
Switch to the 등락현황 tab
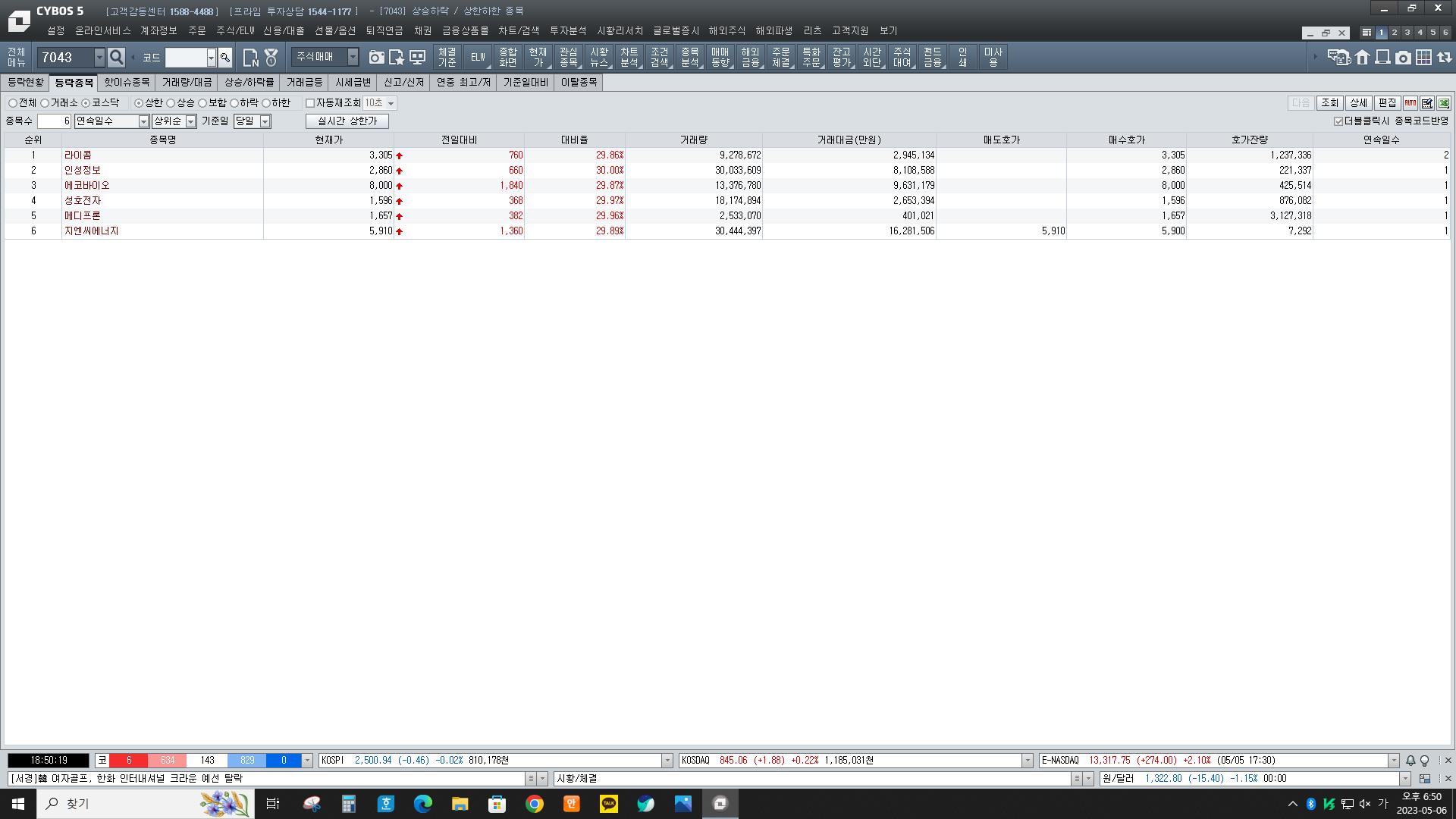click(x=26, y=83)
